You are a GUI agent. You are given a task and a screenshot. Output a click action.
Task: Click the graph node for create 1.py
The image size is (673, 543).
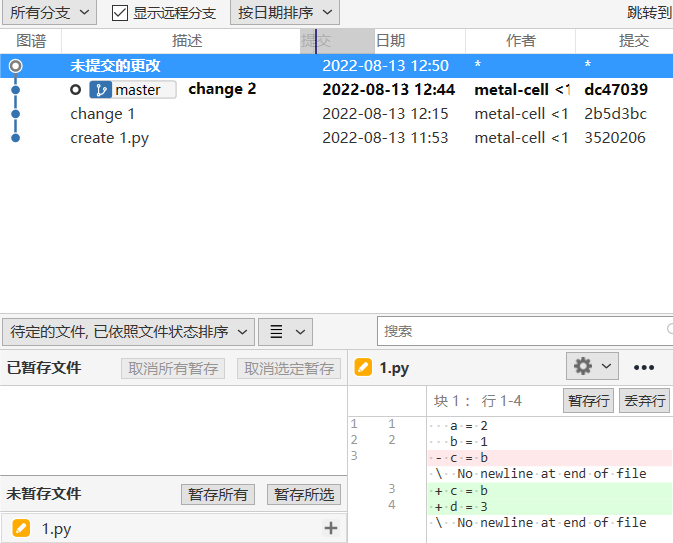point(15,138)
